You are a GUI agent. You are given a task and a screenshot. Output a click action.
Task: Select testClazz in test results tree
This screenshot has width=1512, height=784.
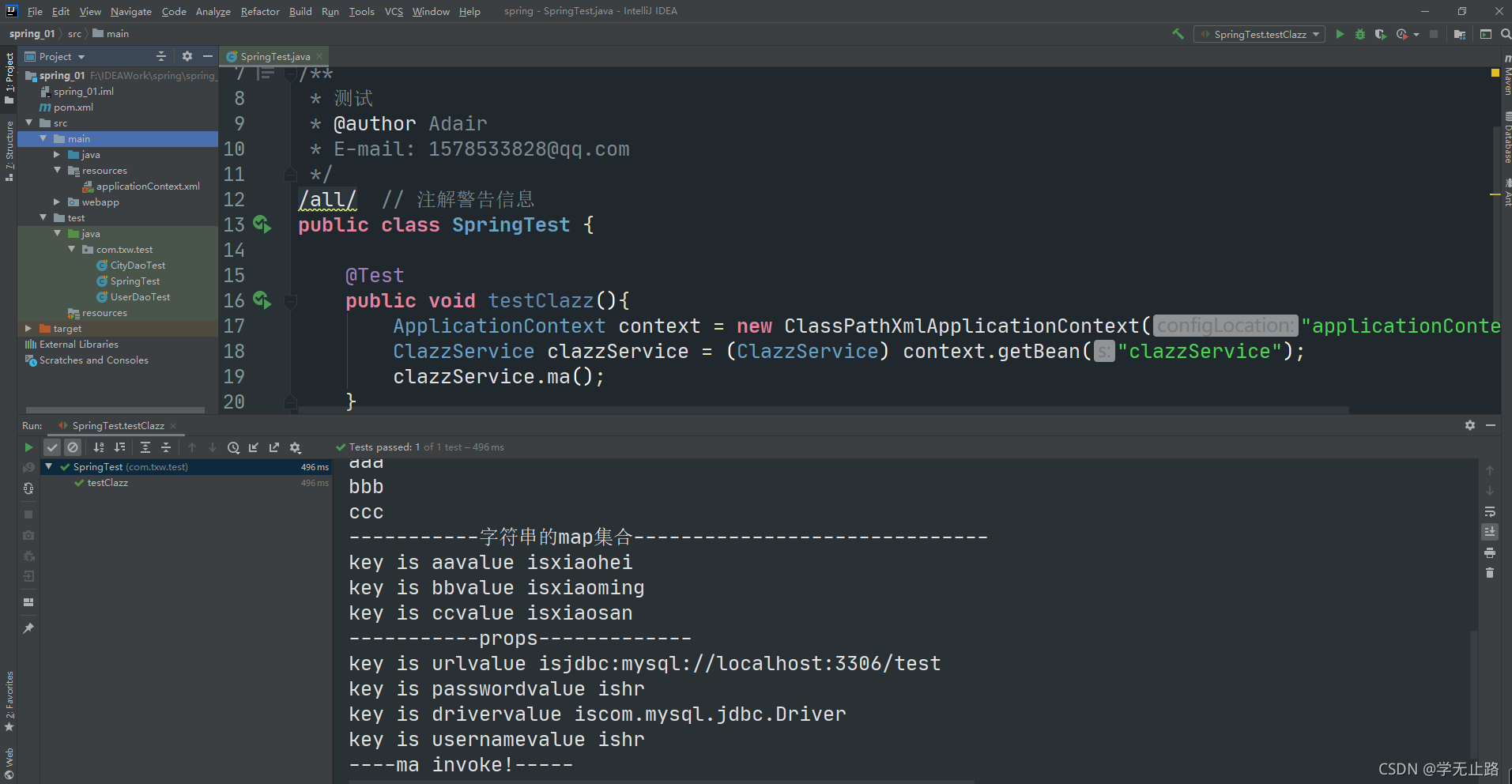click(x=107, y=482)
